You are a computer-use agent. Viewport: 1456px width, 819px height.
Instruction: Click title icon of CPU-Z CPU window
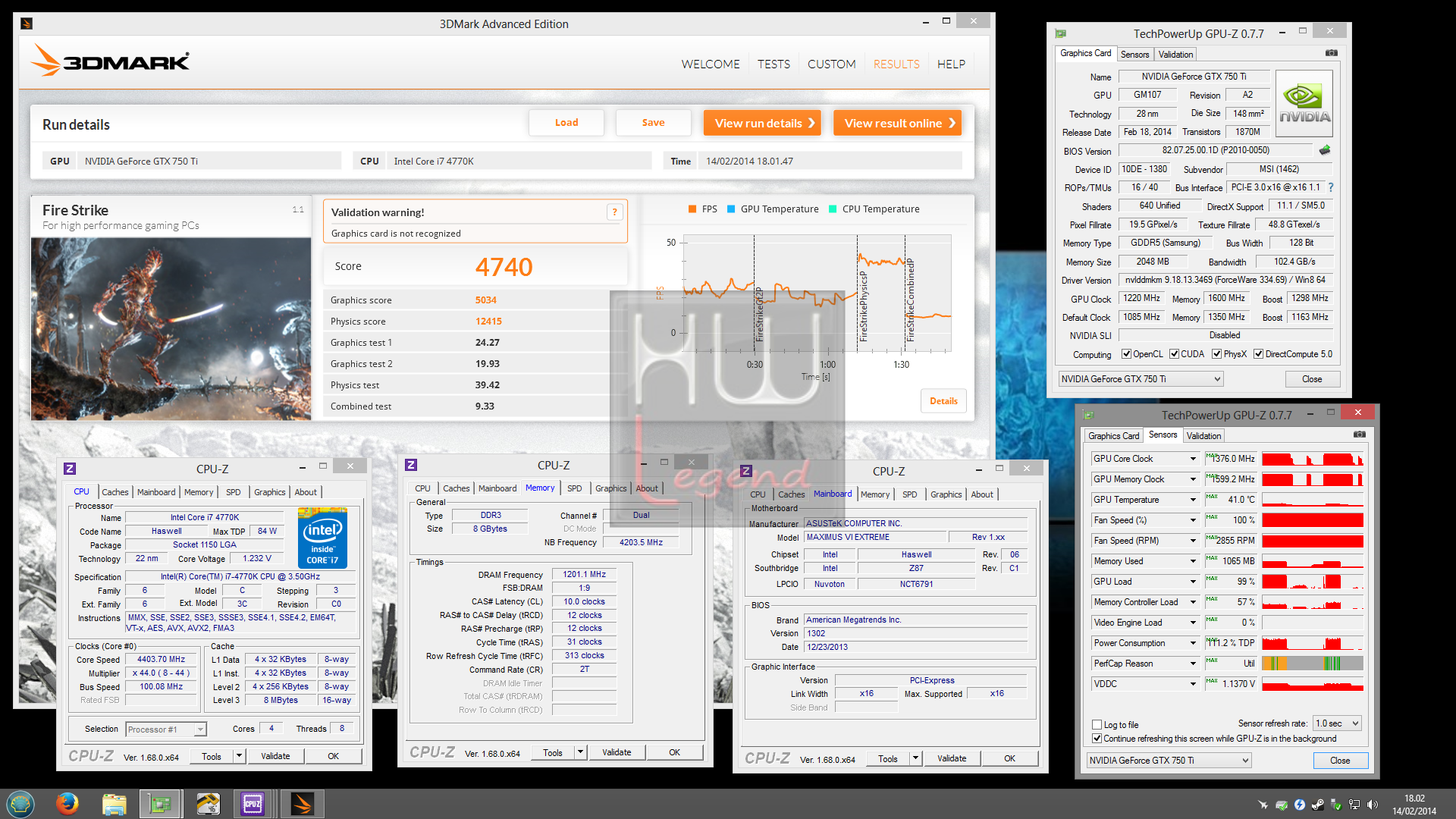[70, 469]
